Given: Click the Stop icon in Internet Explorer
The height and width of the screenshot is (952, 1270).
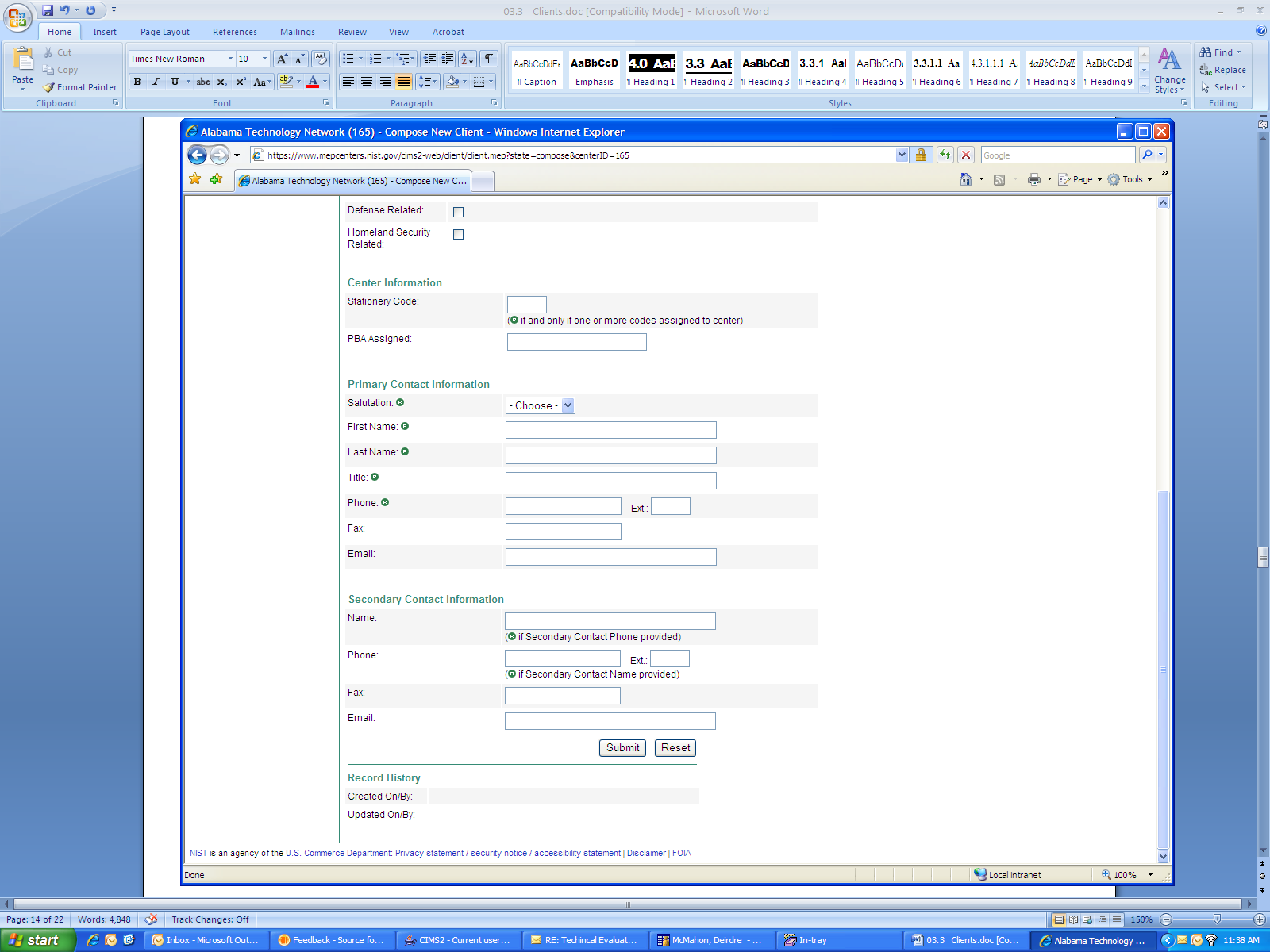Looking at the screenshot, I should (x=966, y=155).
